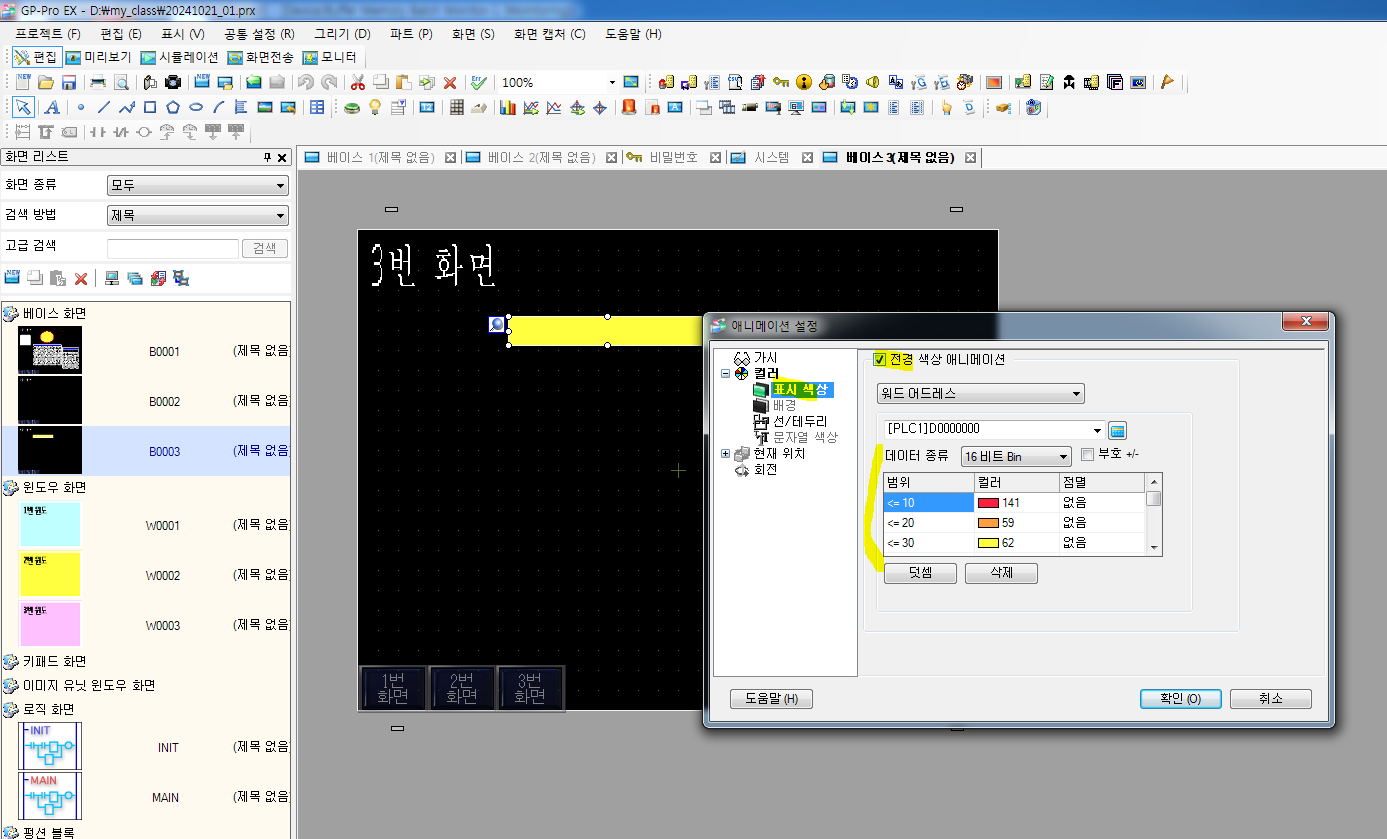Click the Save project icon in toolbar

click(x=69, y=82)
